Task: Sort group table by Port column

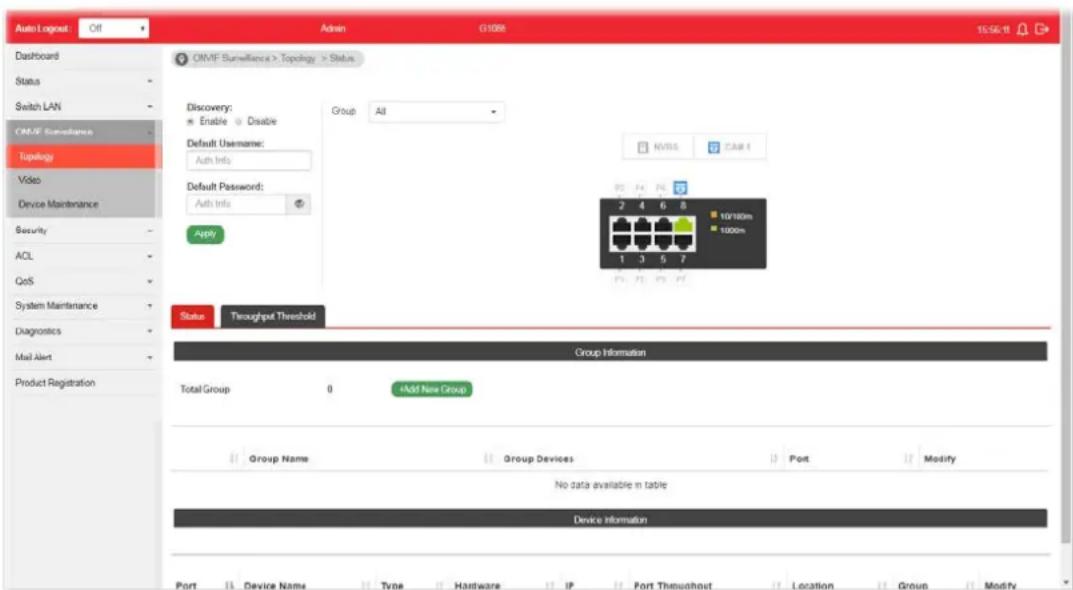Action: pos(799,459)
